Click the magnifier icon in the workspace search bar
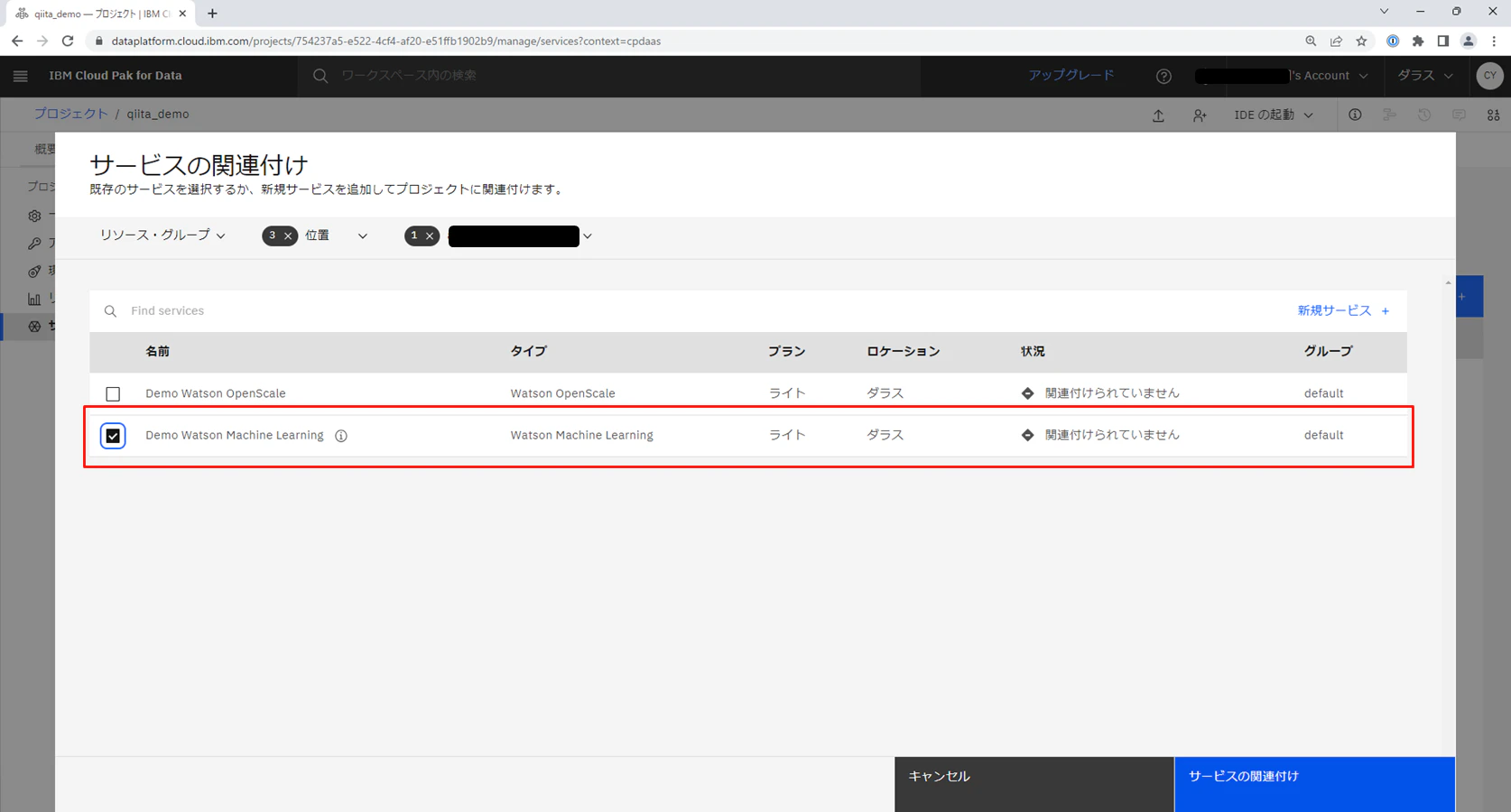The image size is (1511, 812). (320, 76)
